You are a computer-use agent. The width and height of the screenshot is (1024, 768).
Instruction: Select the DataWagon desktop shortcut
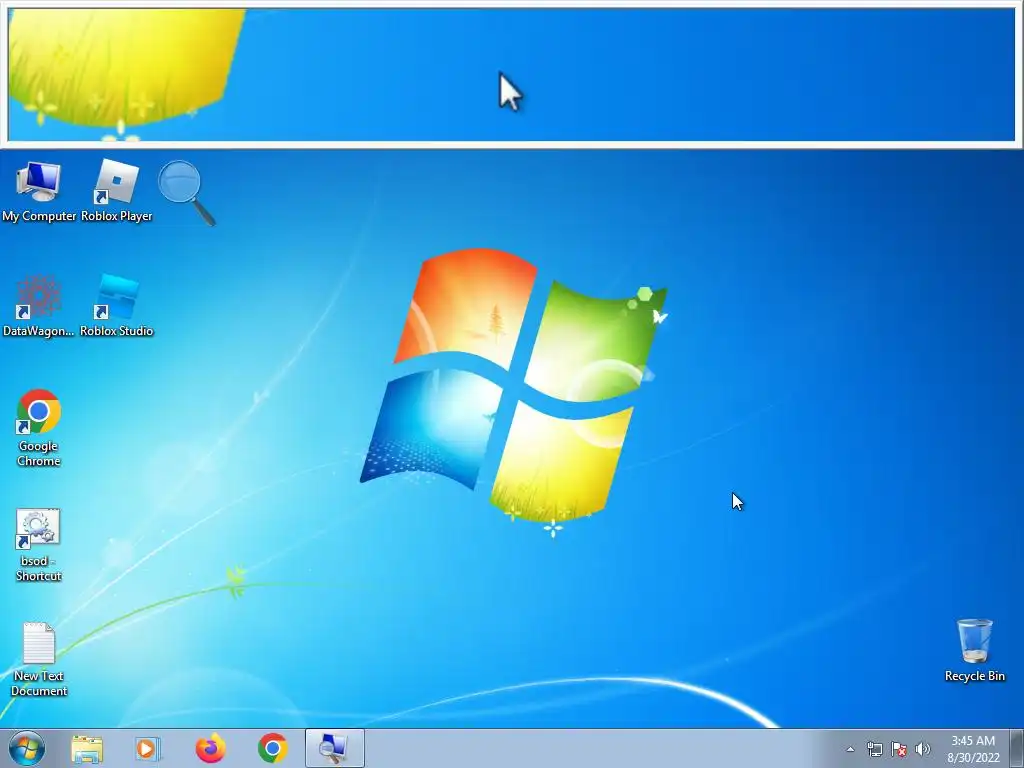(x=39, y=306)
